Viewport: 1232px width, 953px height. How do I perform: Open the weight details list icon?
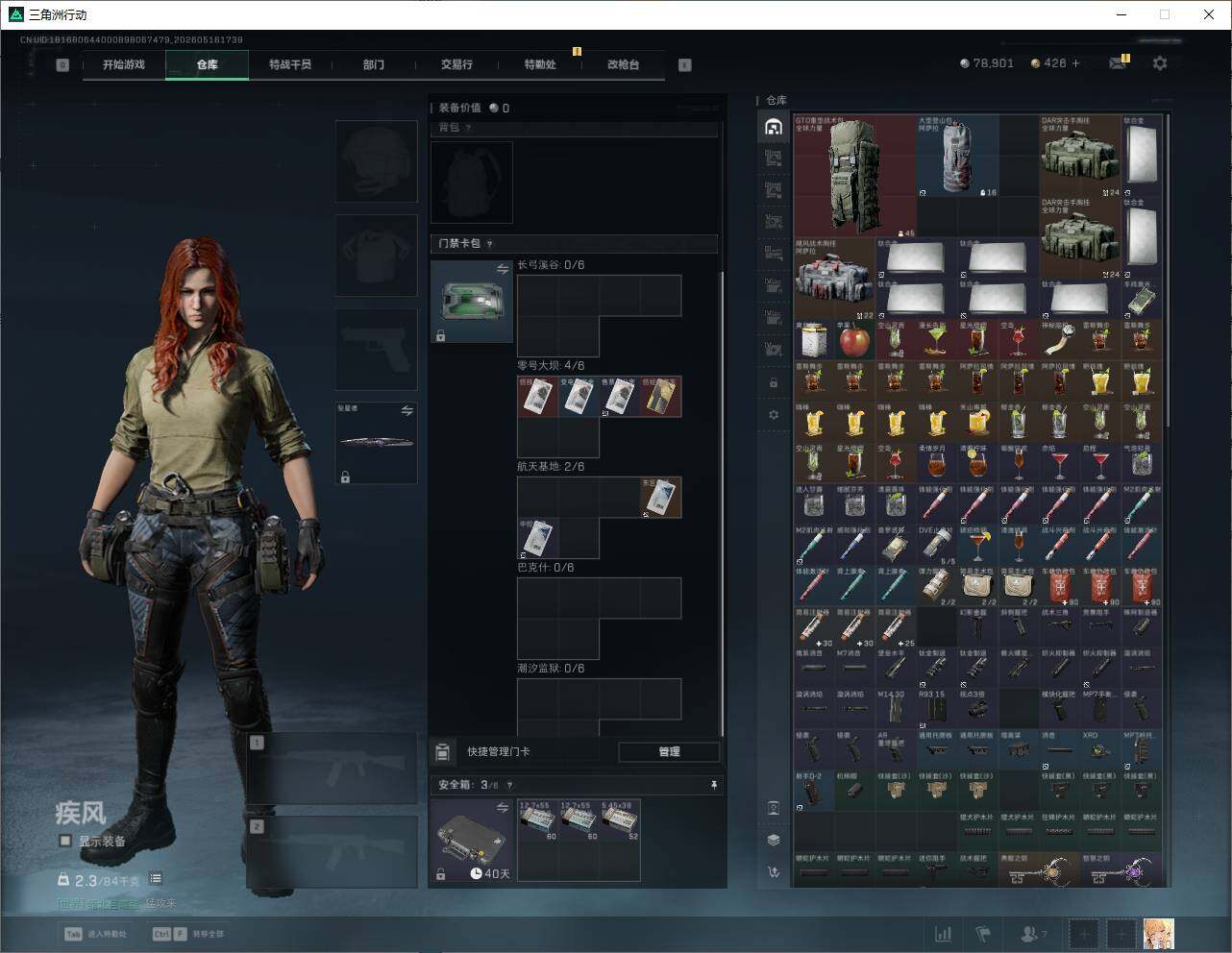tap(156, 879)
